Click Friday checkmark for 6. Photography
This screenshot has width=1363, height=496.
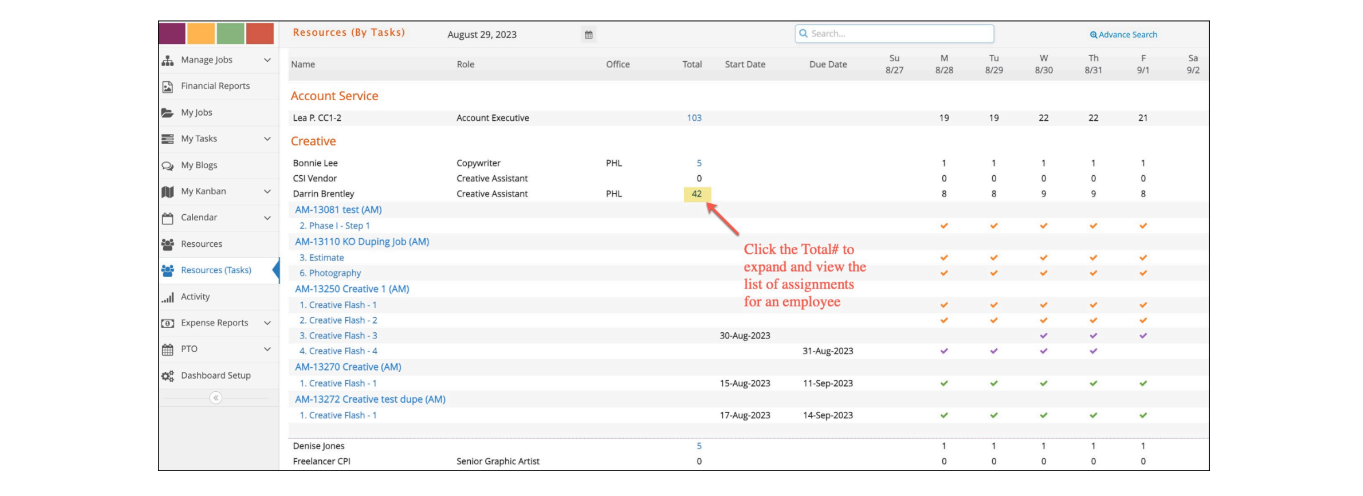click(1143, 273)
